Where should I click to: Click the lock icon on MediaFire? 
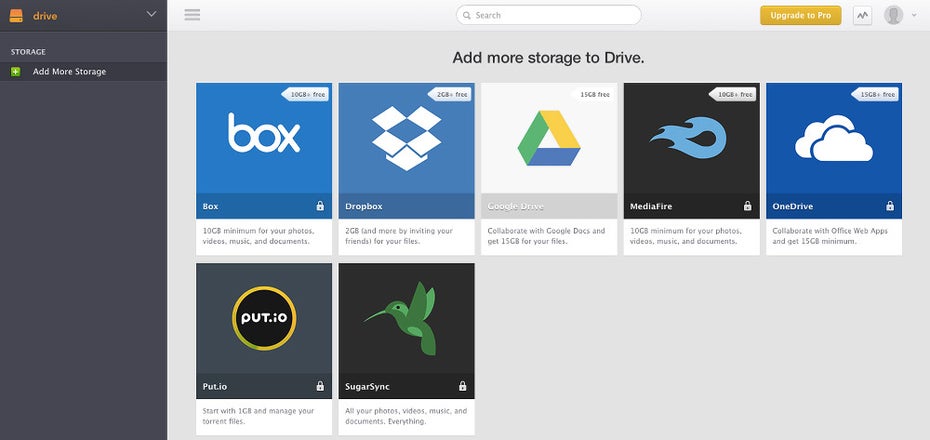pos(747,206)
